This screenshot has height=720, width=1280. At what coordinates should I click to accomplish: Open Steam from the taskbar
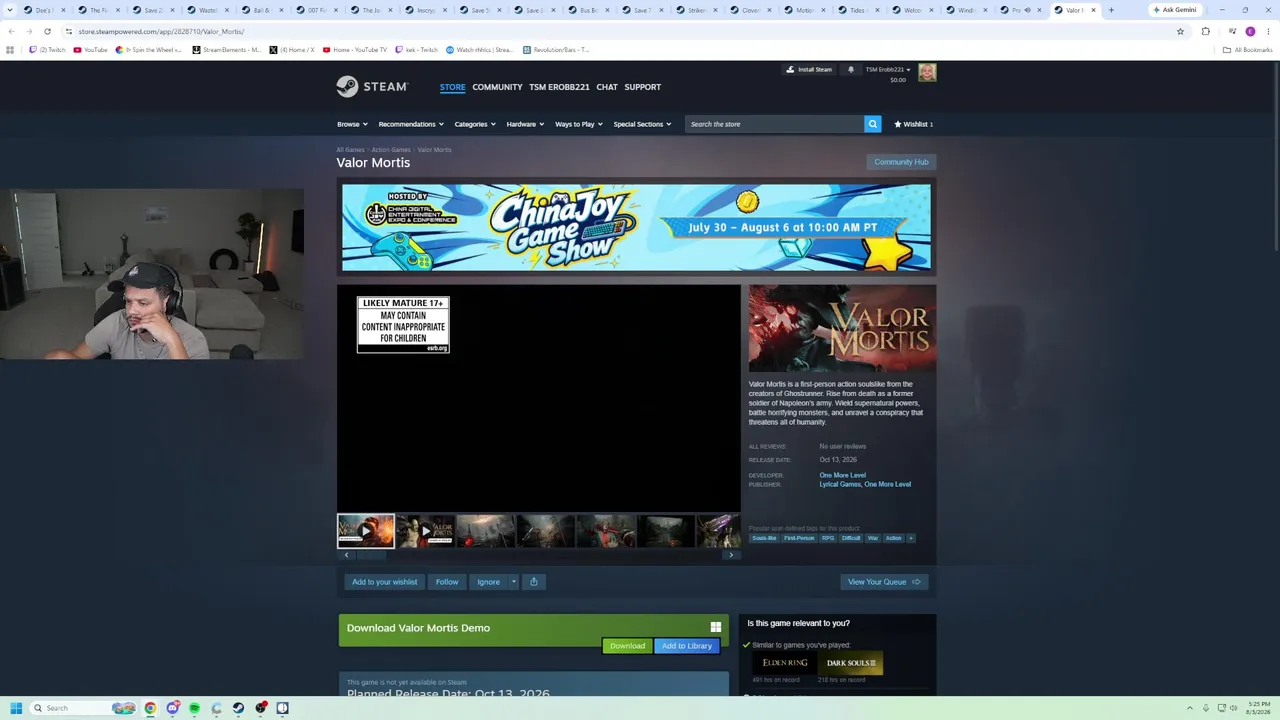point(238,708)
